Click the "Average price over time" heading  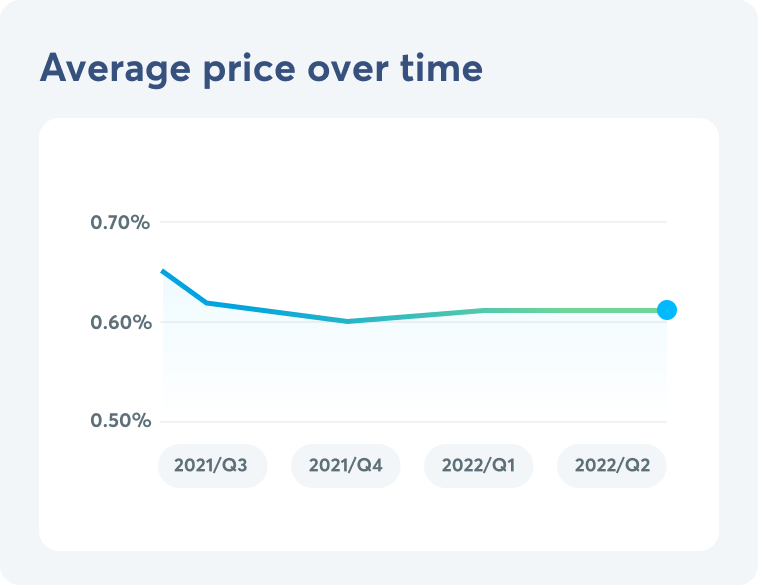tap(261, 69)
